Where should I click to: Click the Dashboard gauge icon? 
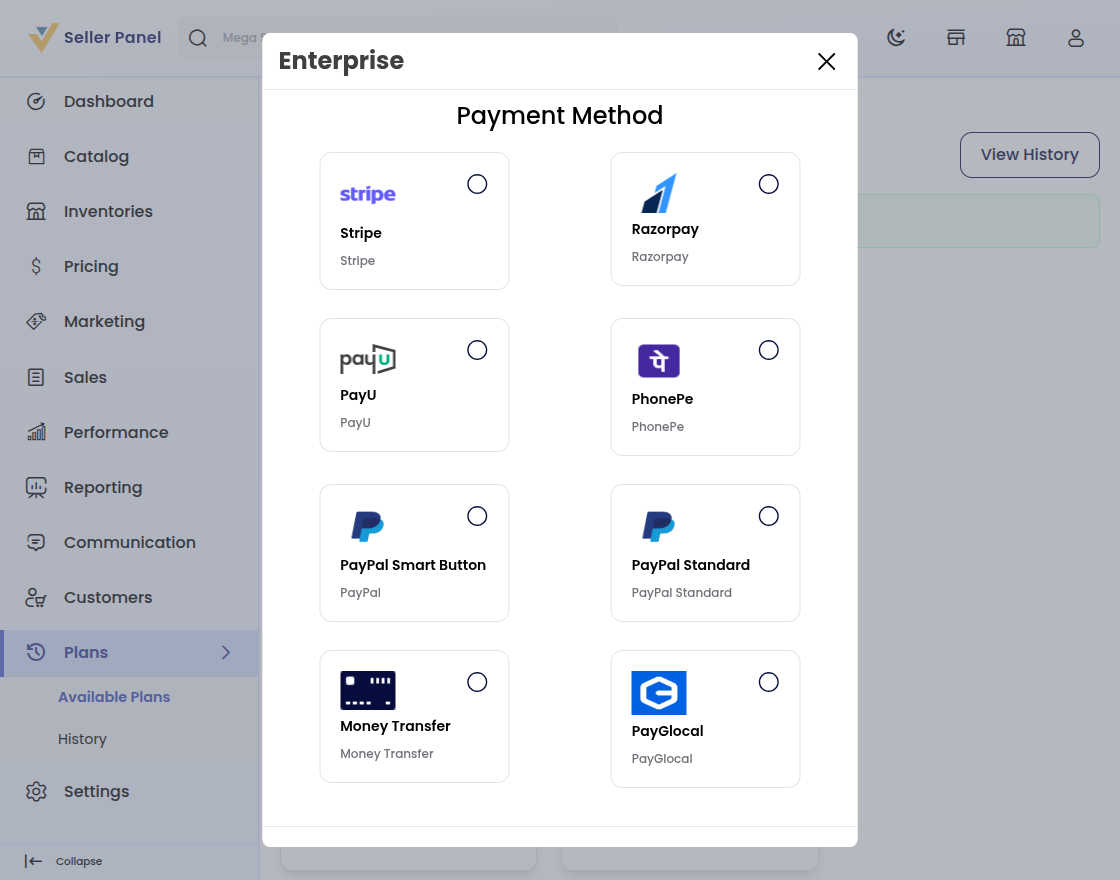tap(36, 101)
